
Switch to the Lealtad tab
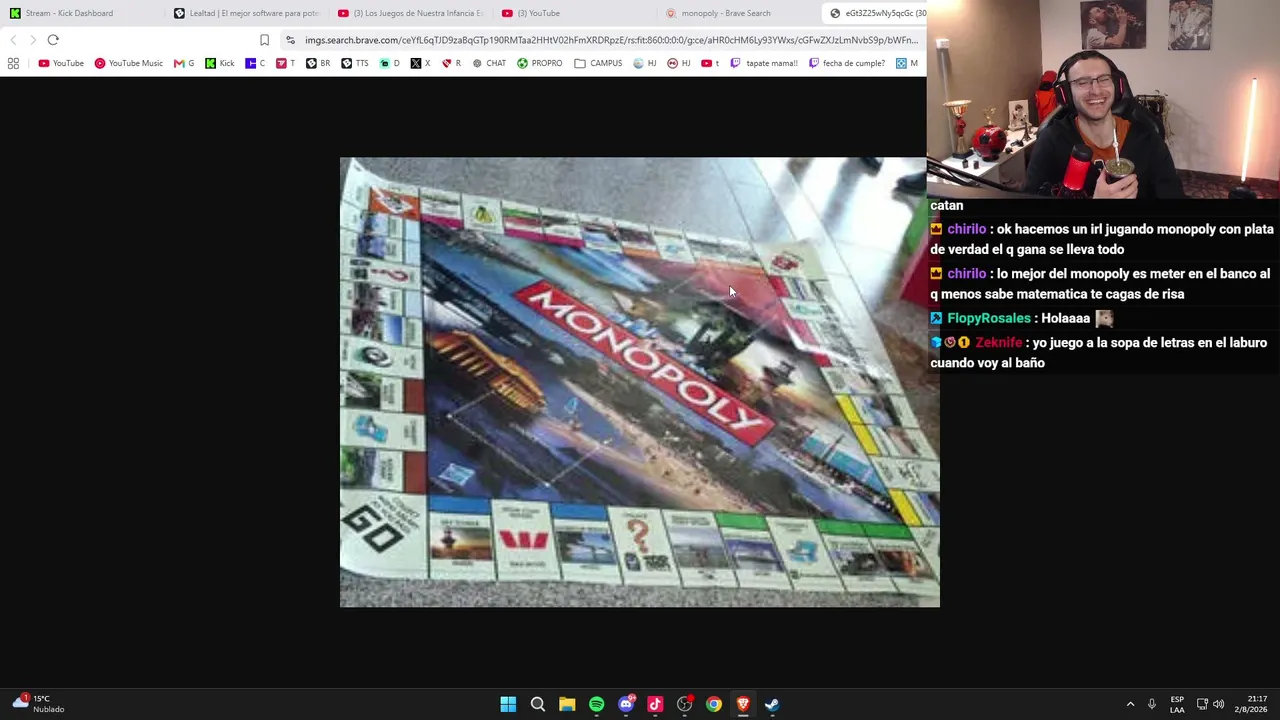pyautogui.click(x=245, y=13)
